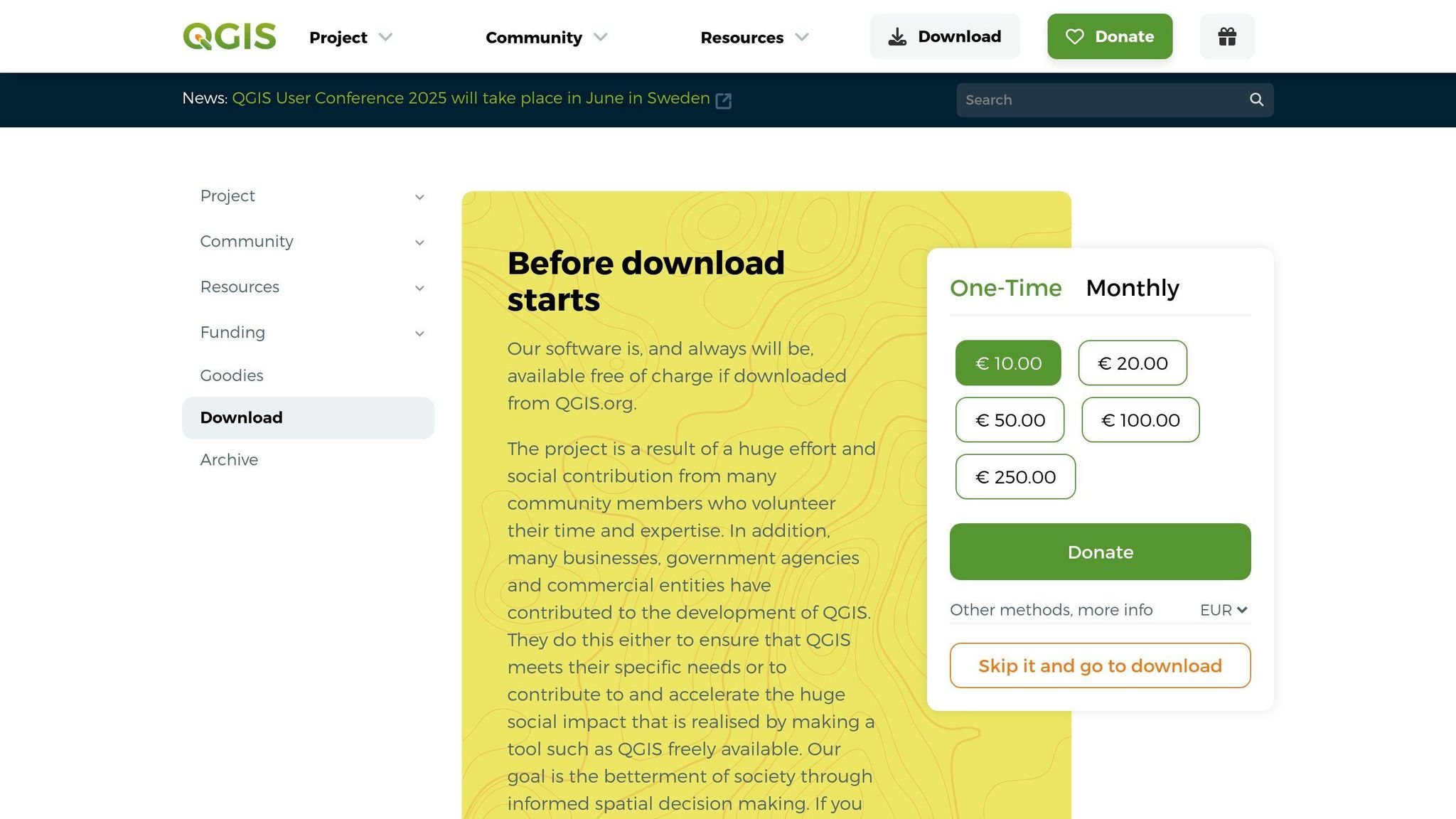
Task: Open the QGIS User Conference 2025 news link
Action: [x=471, y=98]
